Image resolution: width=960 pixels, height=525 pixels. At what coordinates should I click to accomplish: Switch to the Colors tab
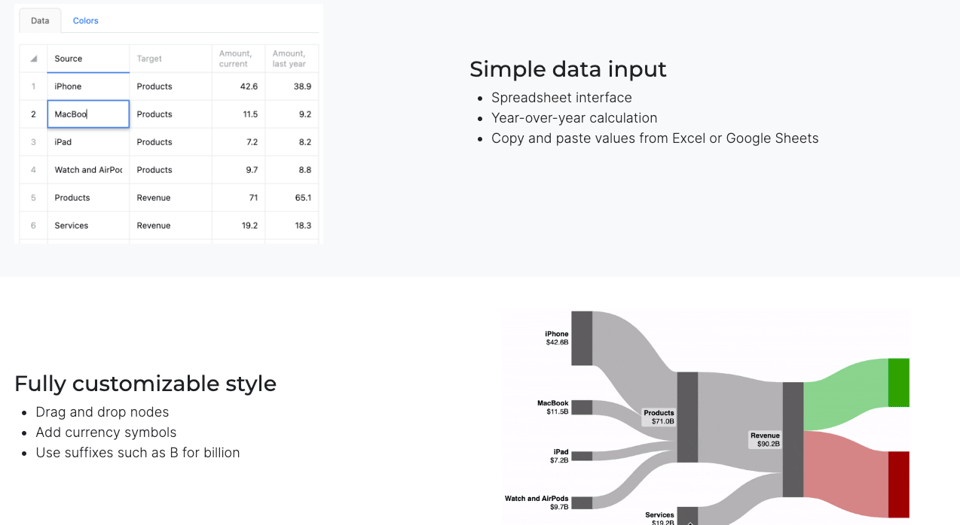85,21
